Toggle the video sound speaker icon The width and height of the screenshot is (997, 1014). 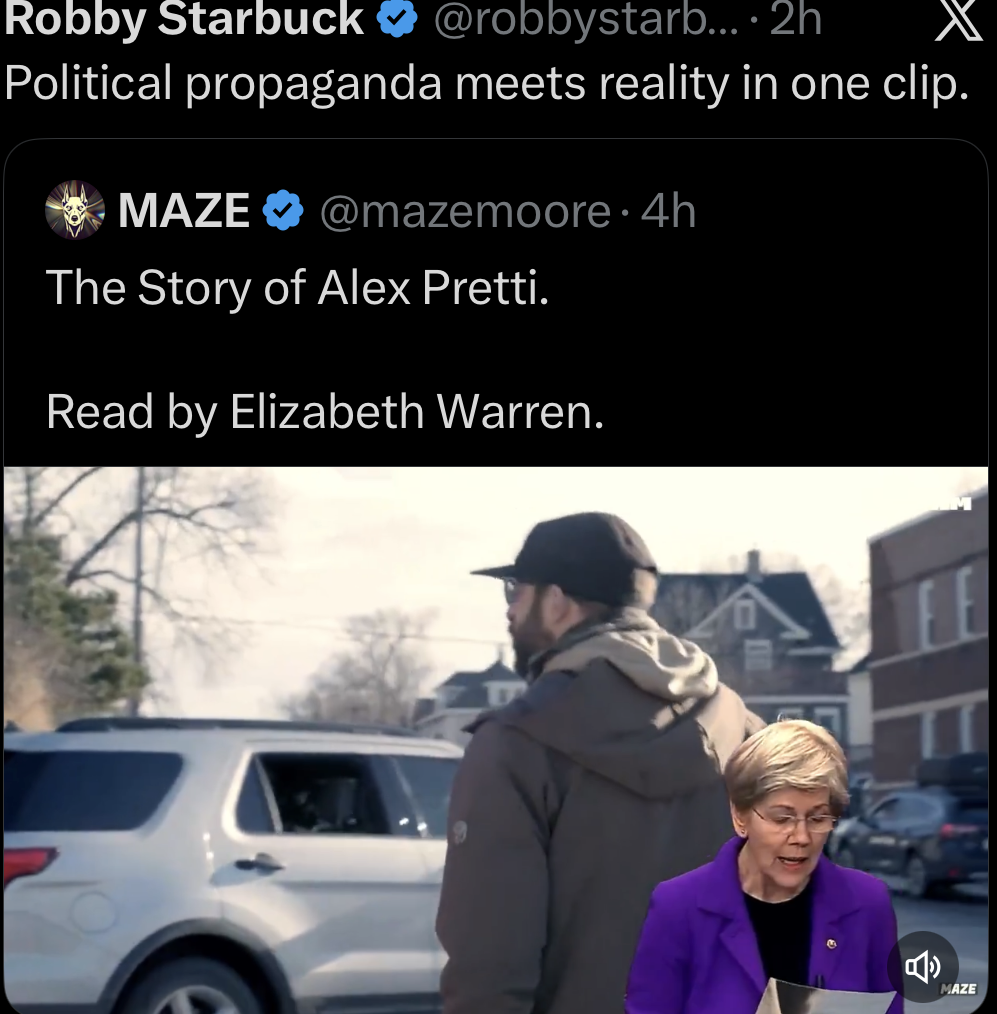(923, 966)
